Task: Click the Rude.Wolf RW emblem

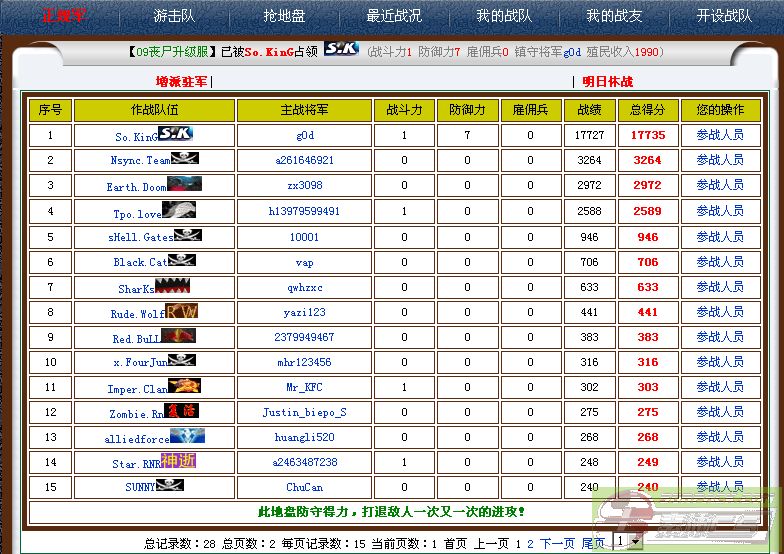Action: (181, 311)
